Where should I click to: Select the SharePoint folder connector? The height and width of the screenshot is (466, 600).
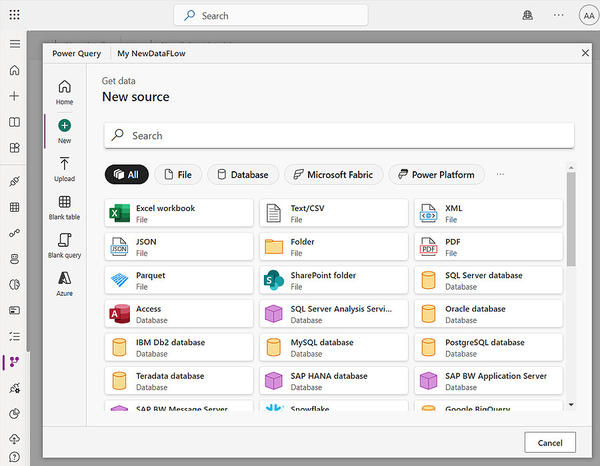(x=334, y=280)
